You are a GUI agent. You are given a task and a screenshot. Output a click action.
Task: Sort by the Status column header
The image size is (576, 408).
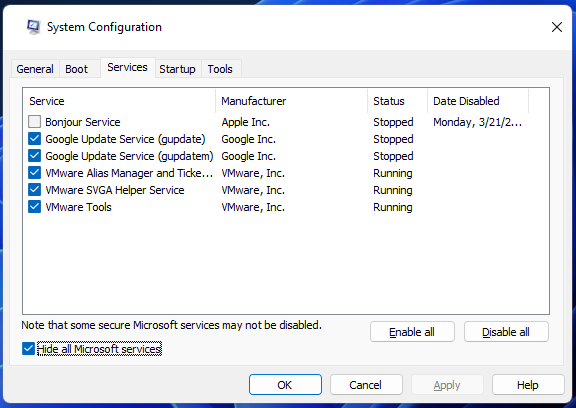397,101
